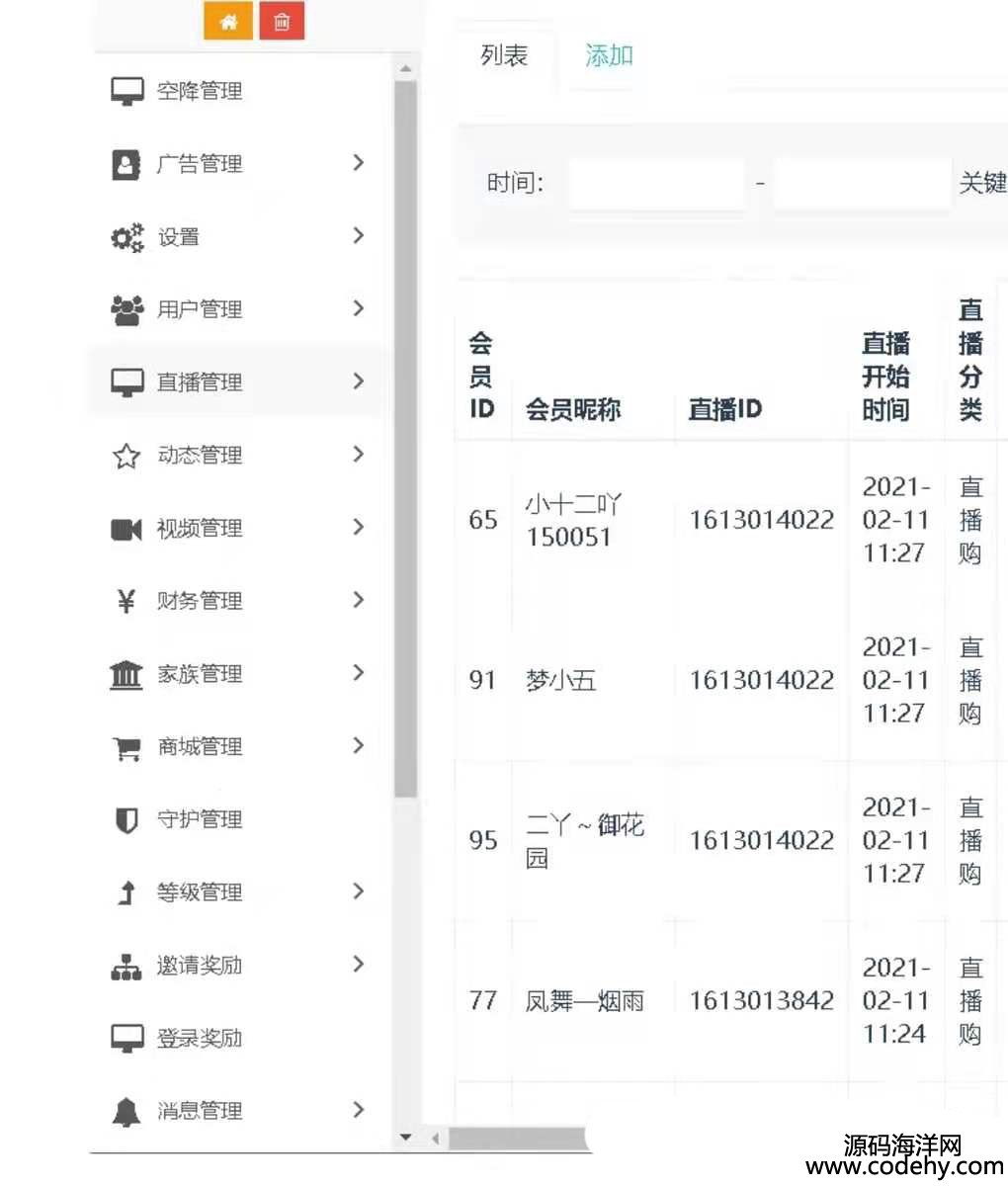
Task: Click the video camera icon for 视频管理
Action: [126, 530]
